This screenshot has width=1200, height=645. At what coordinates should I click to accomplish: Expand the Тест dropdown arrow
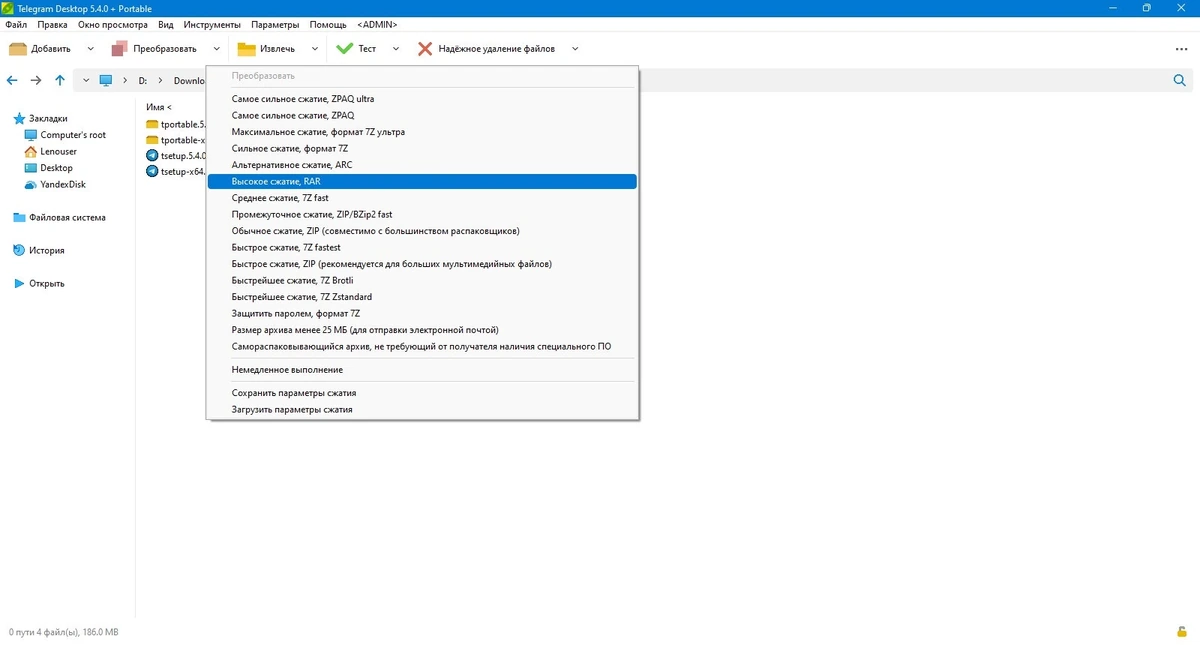click(395, 48)
